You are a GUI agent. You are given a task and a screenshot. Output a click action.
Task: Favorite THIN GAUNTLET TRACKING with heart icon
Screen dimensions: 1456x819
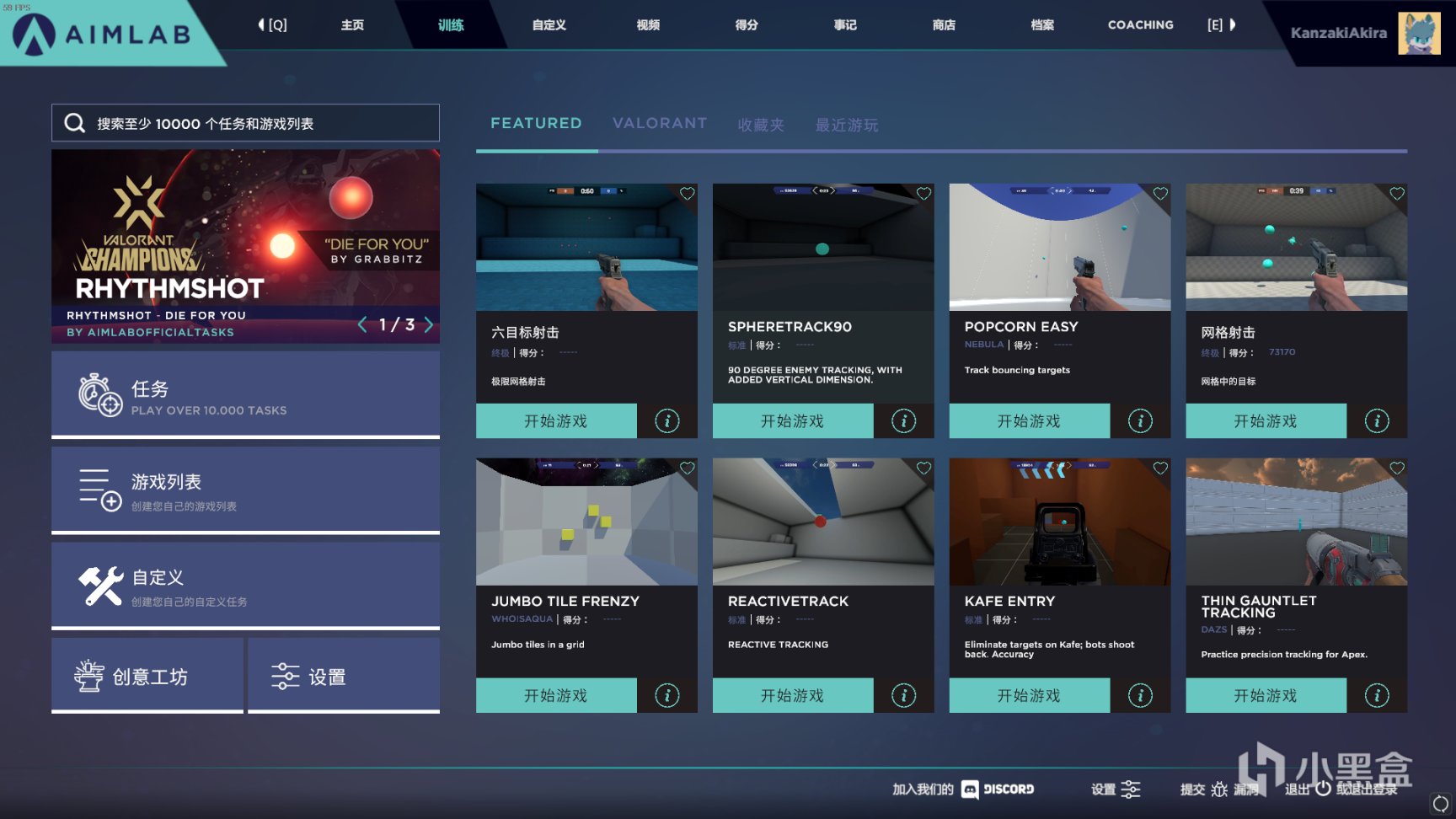tap(1397, 468)
